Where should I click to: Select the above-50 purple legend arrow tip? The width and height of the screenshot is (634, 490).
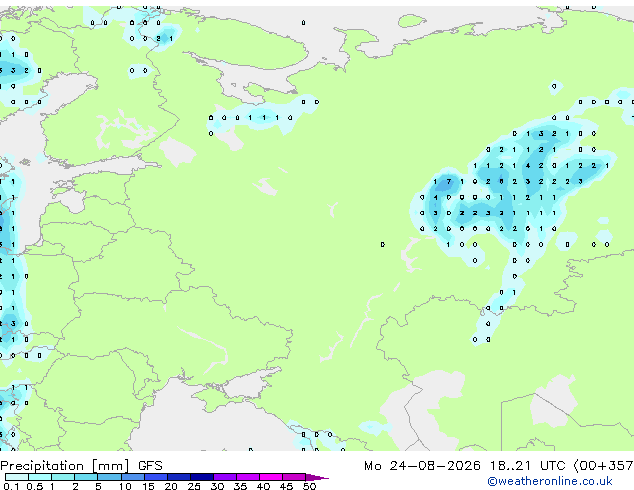point(317,478)
